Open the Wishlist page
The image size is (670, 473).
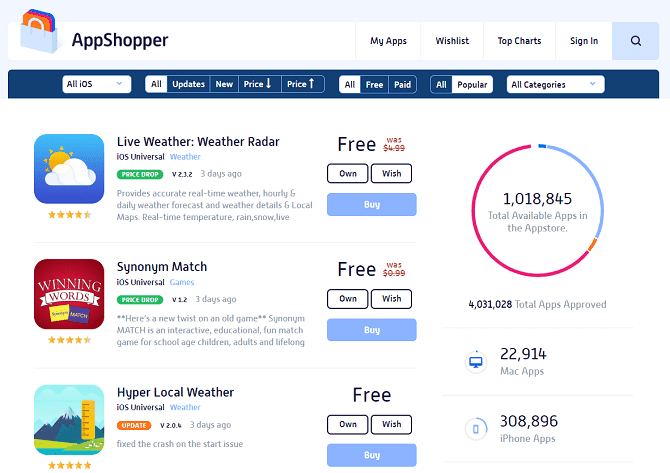452,41
